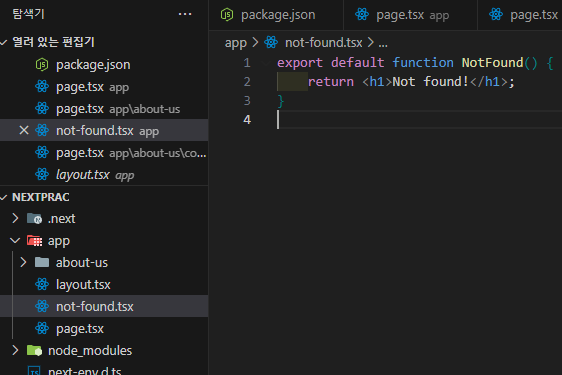Click the 'Not found!' text in the code

(430, 82)
